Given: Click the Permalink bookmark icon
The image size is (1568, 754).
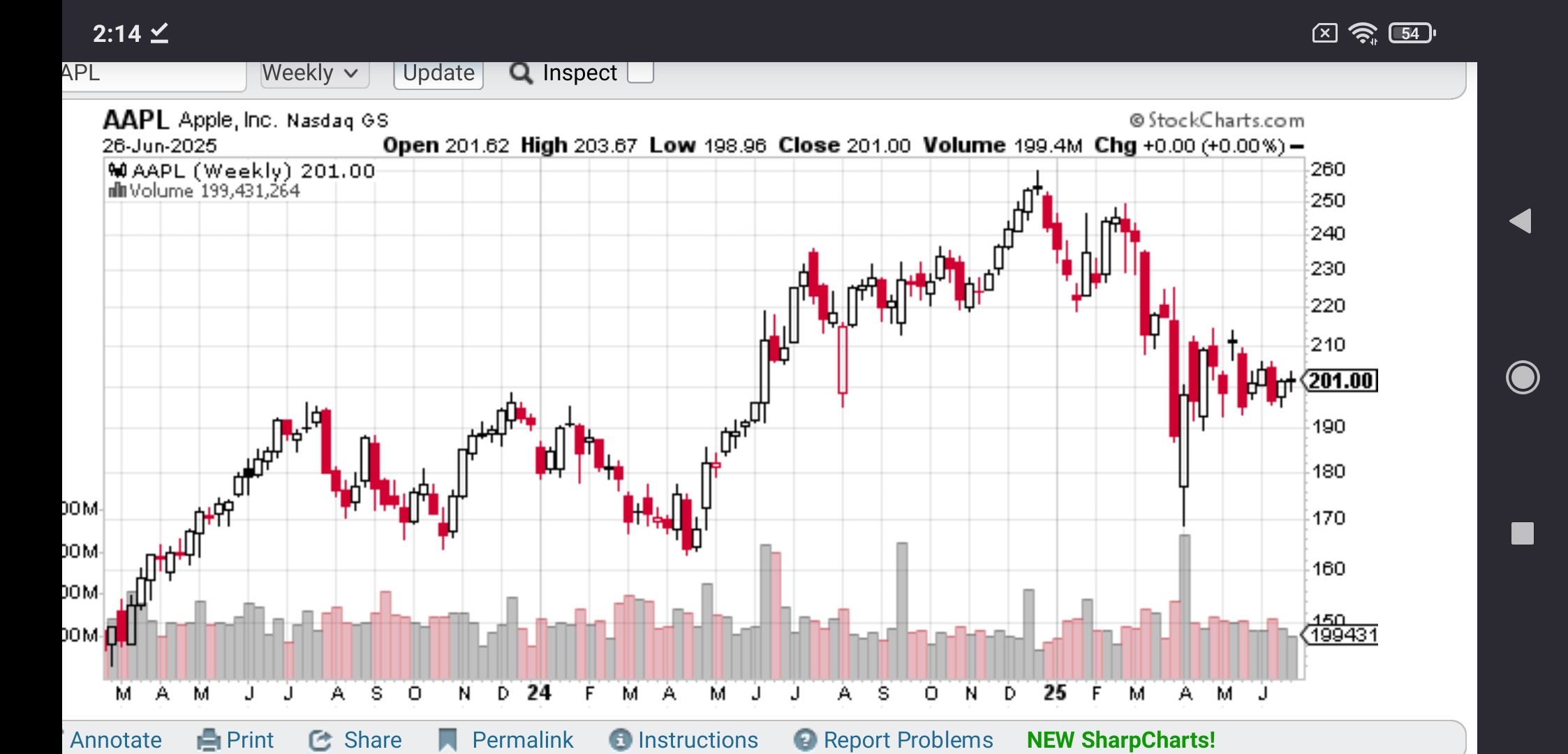Looking at the screenshot, I should coord(448,740).
